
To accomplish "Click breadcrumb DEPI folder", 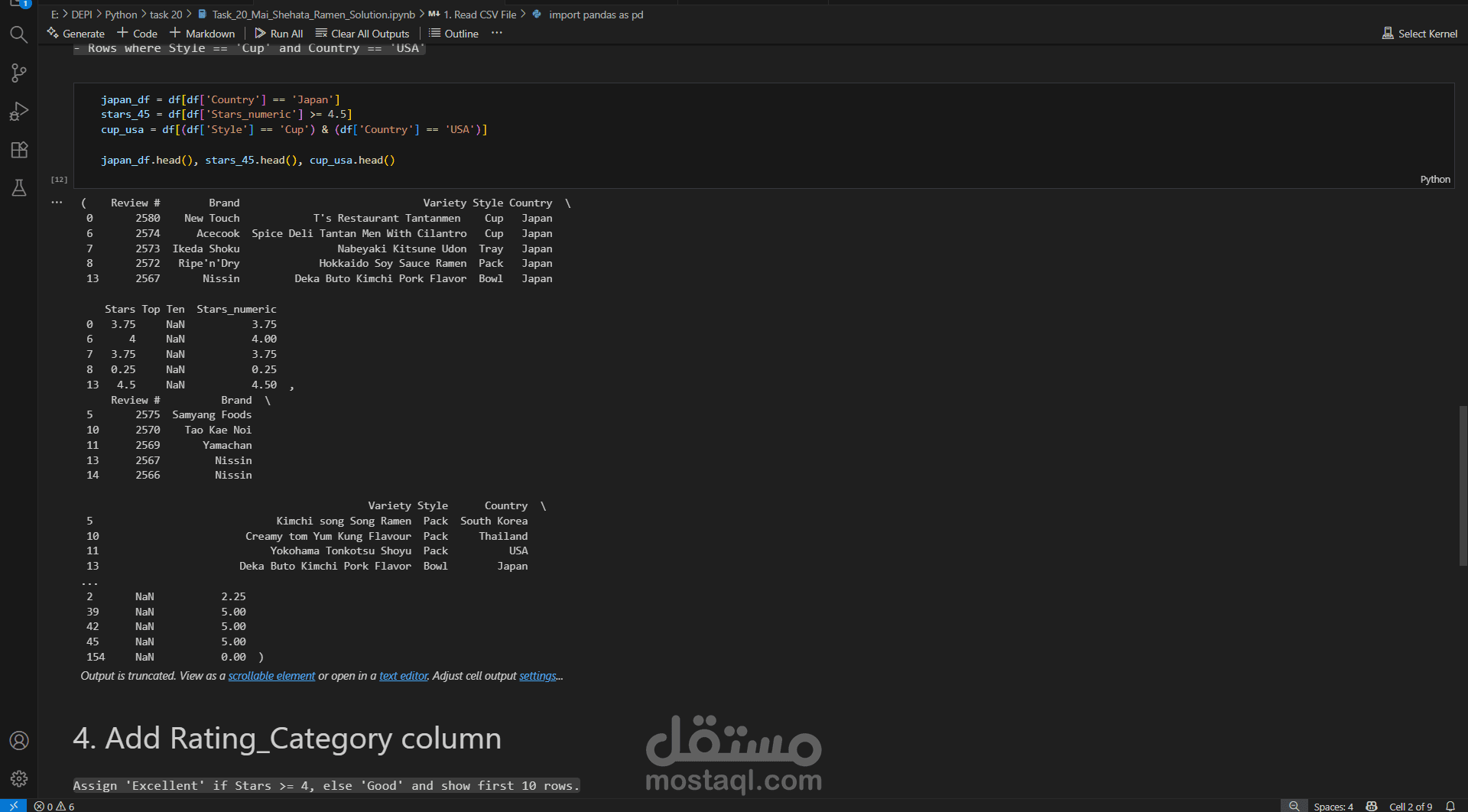I will [x=82, y=15].
